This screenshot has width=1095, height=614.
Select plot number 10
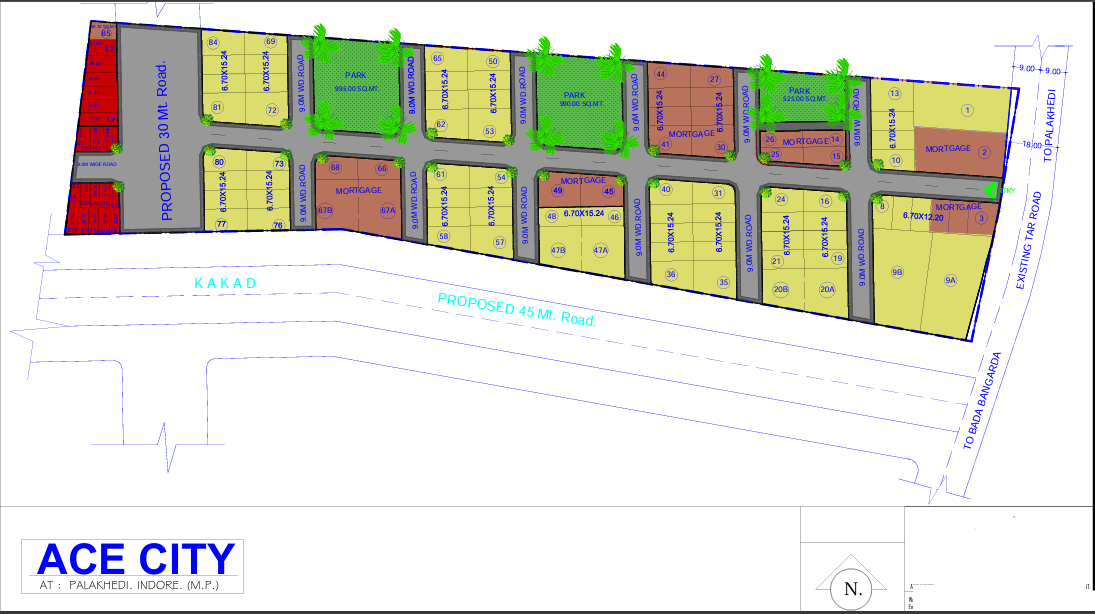(895, 160)
